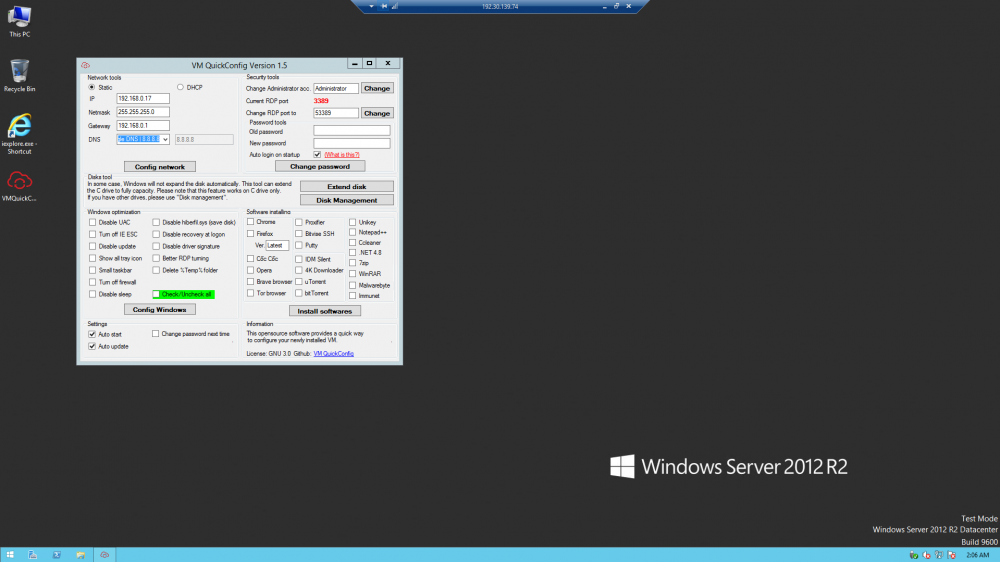Image resolution: width=1000 pixels, height=562 pixels.
Task: Check Malwarebyte for installation
Action: click(x=353, y=285)
